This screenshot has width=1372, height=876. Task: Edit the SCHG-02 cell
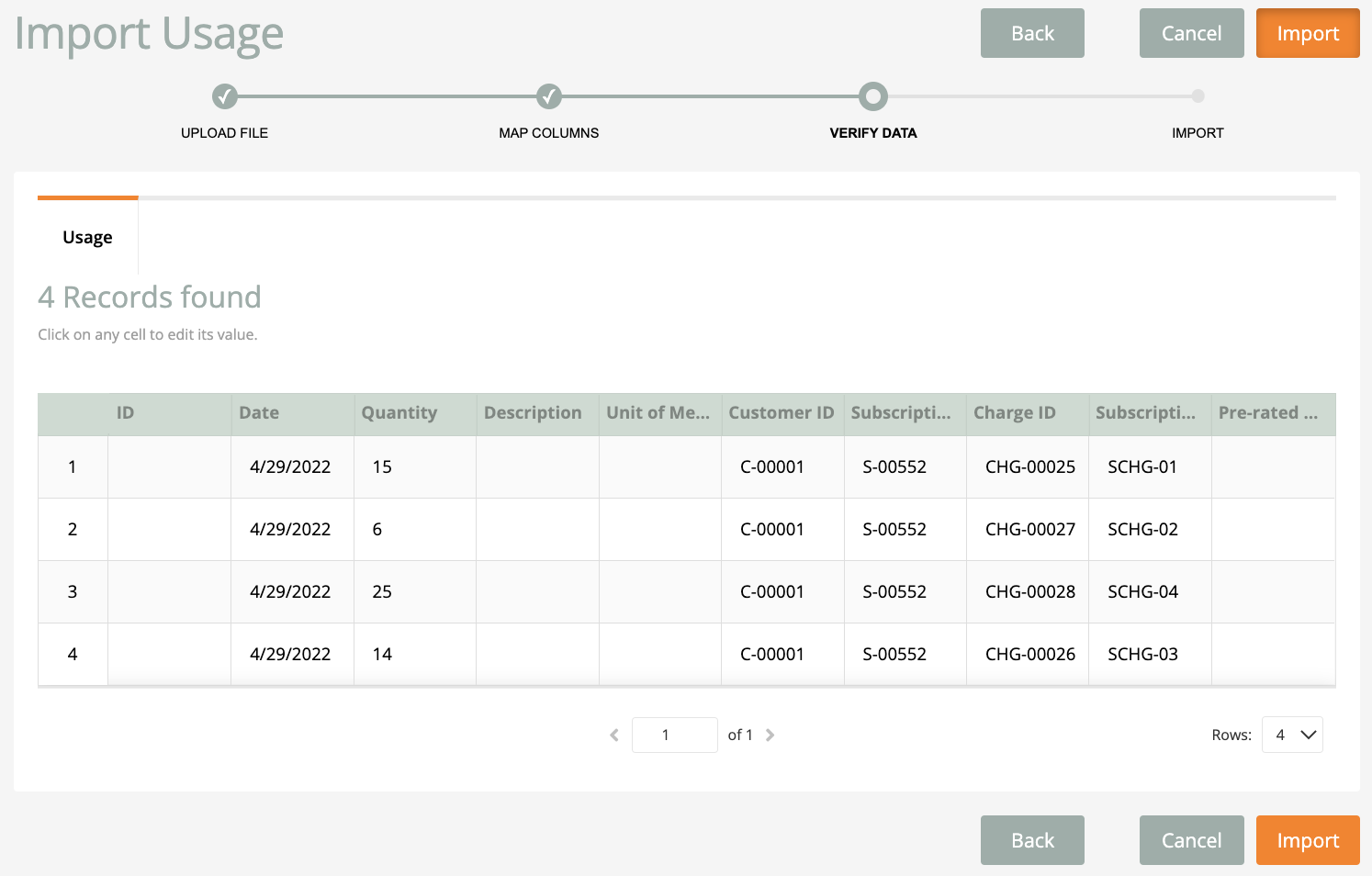(1150, 529)
